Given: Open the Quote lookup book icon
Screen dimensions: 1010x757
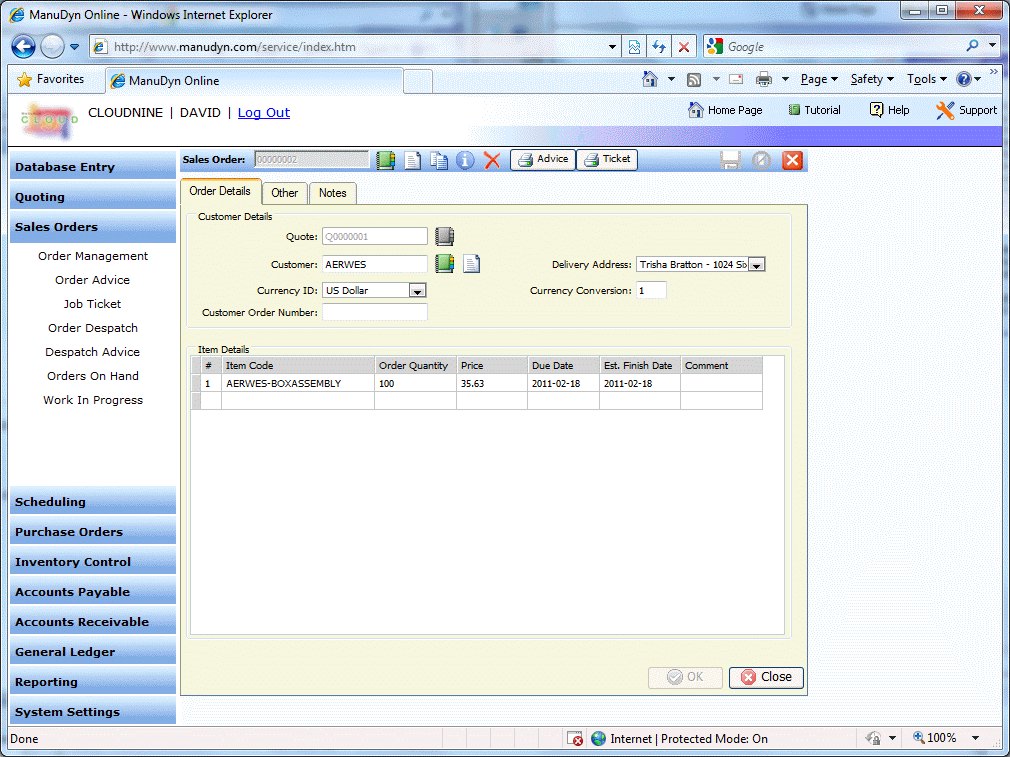Looking at the screenshot, I should click(445, 237).
